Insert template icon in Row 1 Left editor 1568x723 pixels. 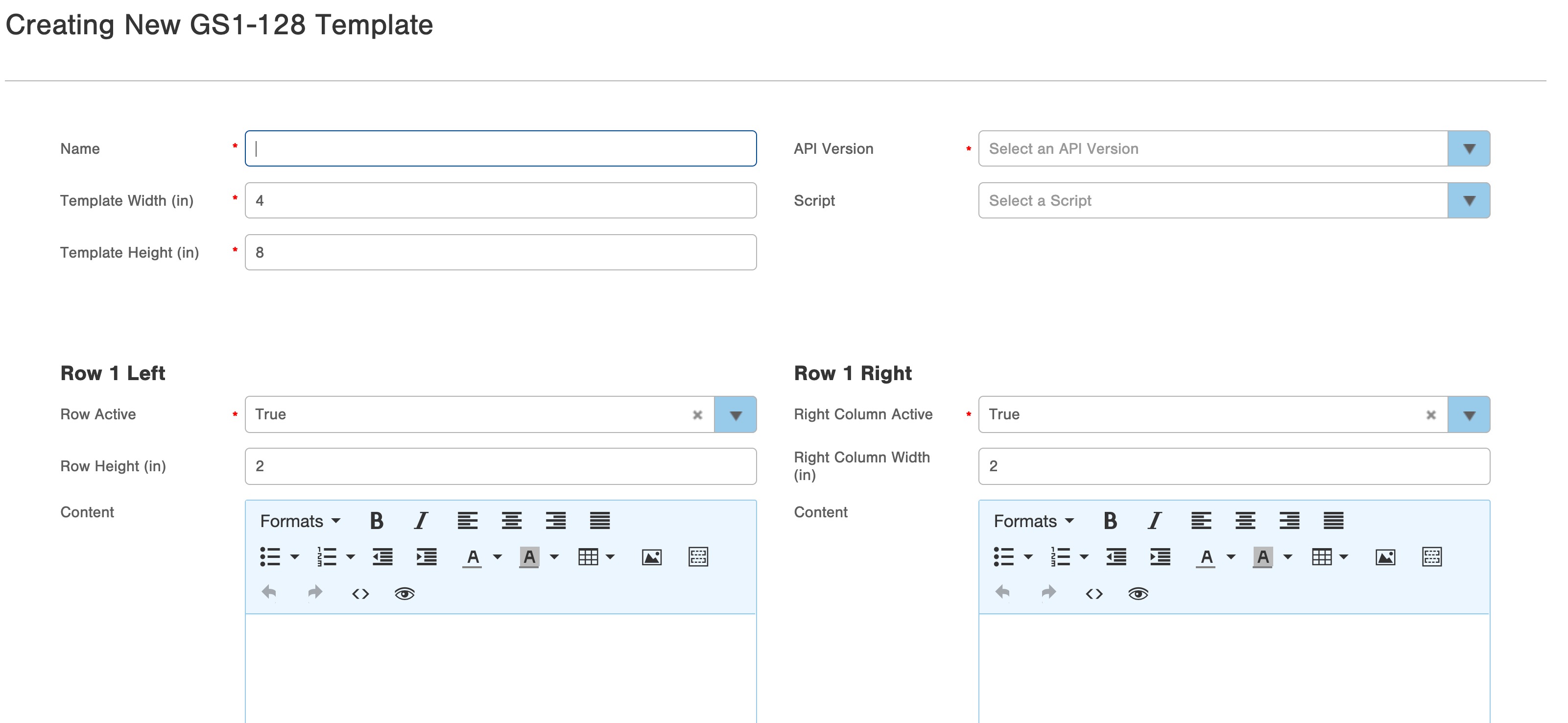tap(698, 557)
